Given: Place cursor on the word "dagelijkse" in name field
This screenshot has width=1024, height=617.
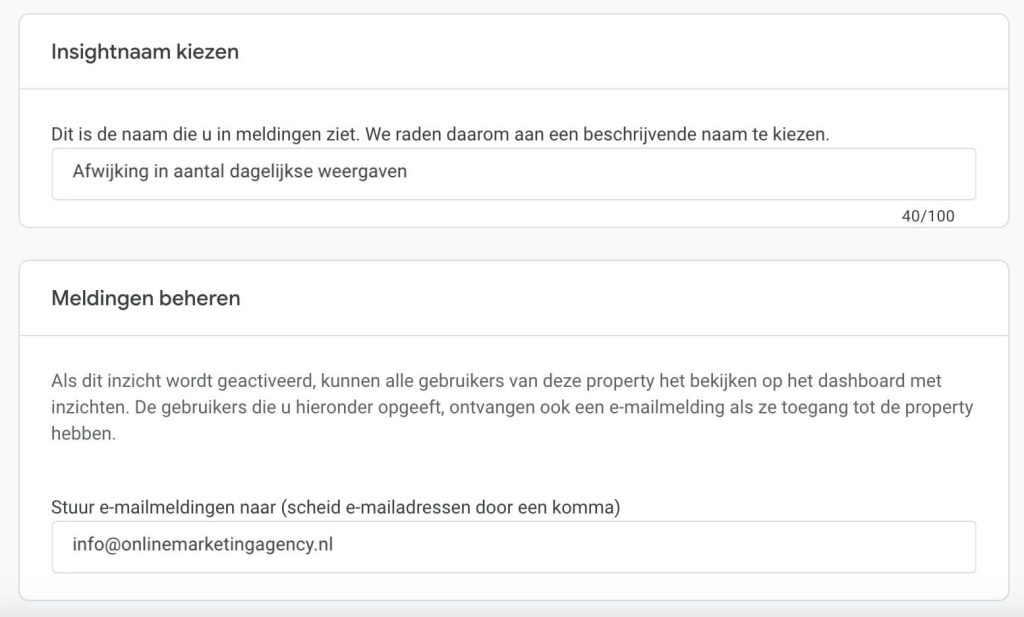Looking at the screenshot, I should (x=271, y=171).
